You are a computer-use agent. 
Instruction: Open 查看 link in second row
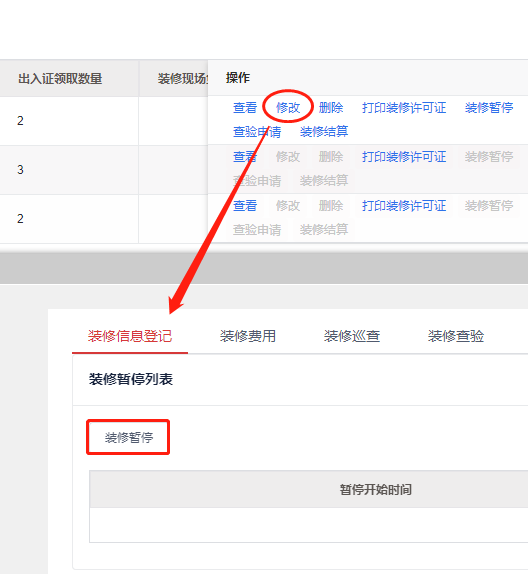(245, 157)
